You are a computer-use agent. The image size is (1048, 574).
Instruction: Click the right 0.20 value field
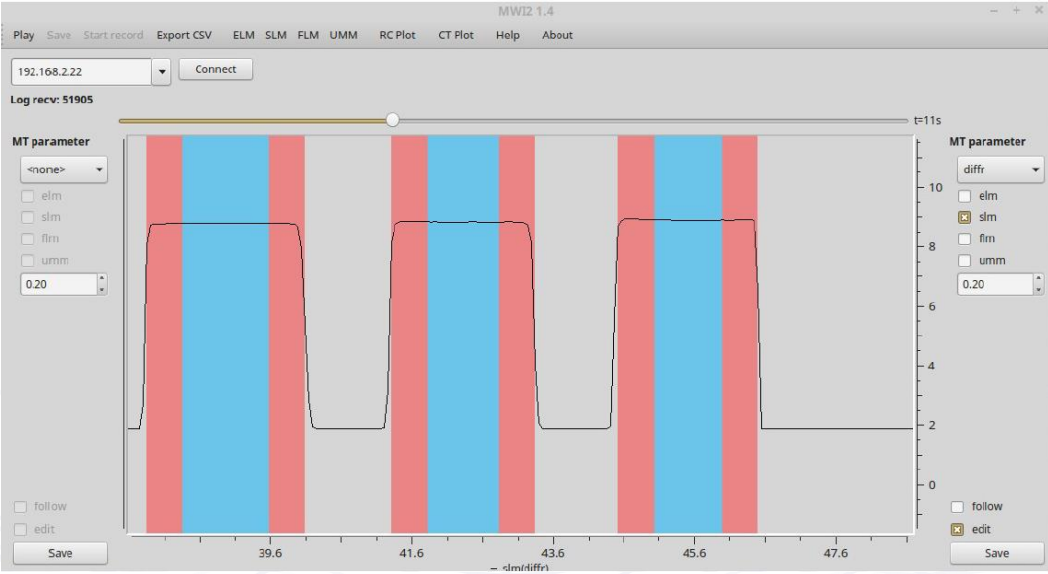pyautogui.click(x=990, y=284)
